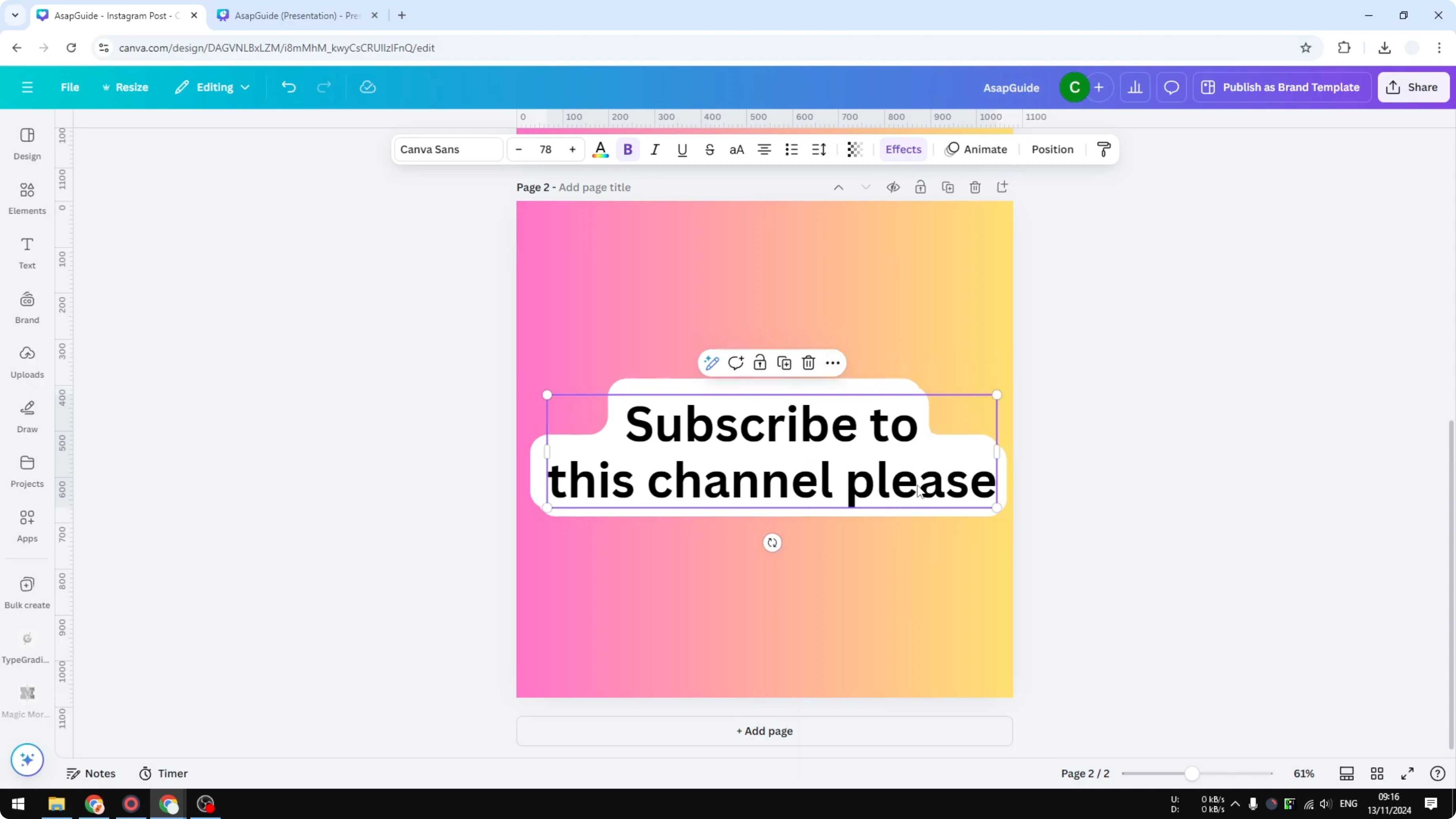Screen dimensions: 1456x819
Task: Open the Canva Sans font selector
Action: pyautogui.click(x=447, y=149)
